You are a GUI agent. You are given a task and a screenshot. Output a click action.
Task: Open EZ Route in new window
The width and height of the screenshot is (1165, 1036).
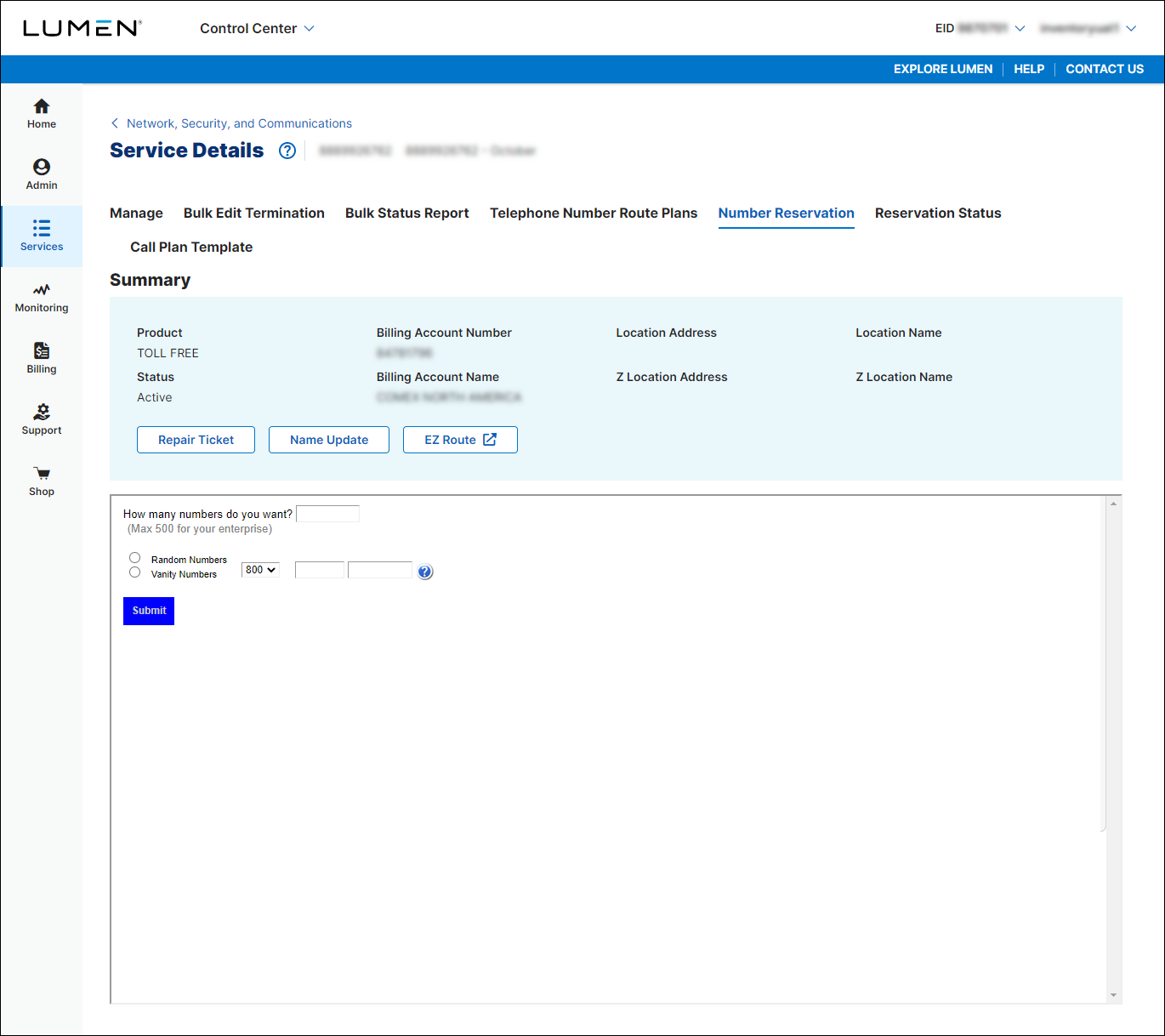click(x=460, y=440)
